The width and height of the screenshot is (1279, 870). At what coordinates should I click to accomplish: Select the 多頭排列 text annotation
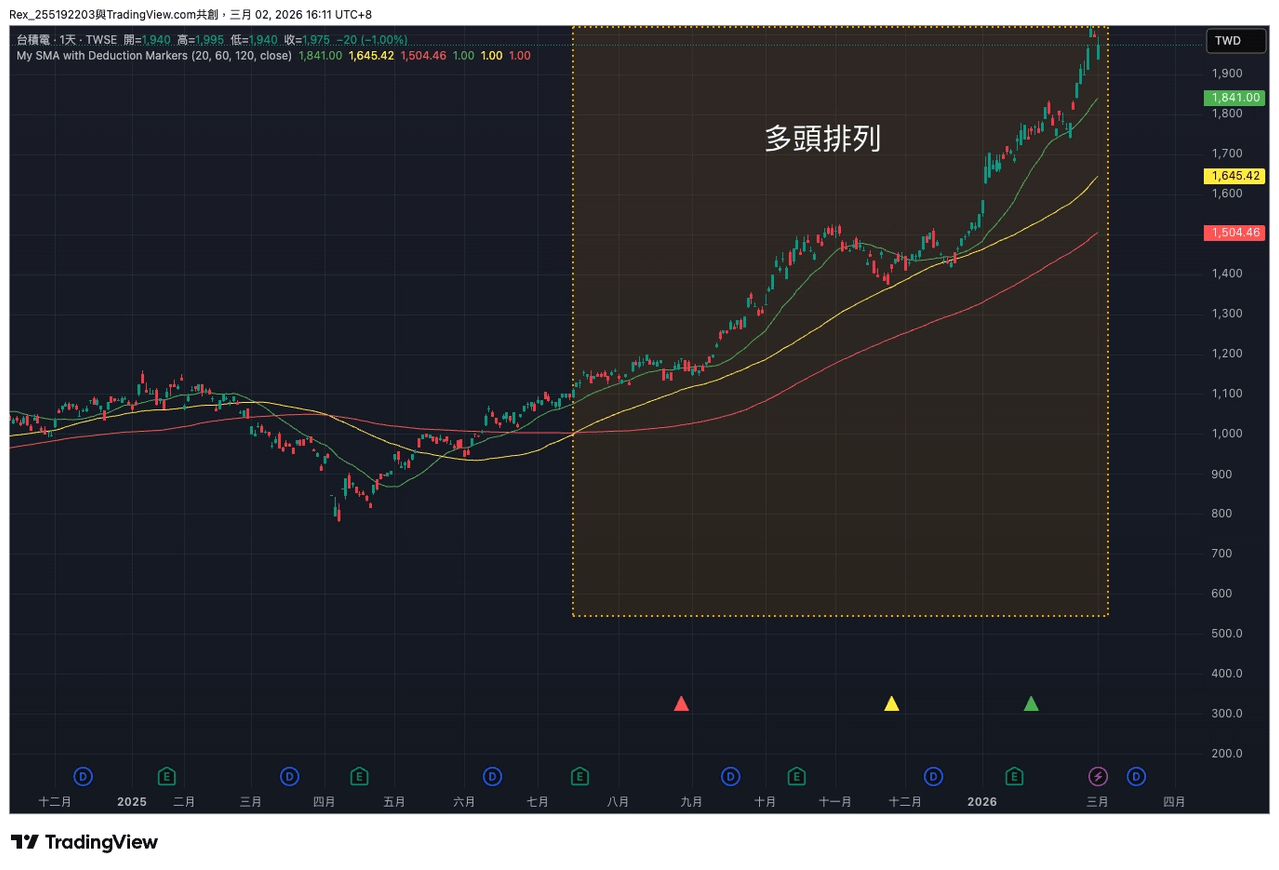click(822, 139)
